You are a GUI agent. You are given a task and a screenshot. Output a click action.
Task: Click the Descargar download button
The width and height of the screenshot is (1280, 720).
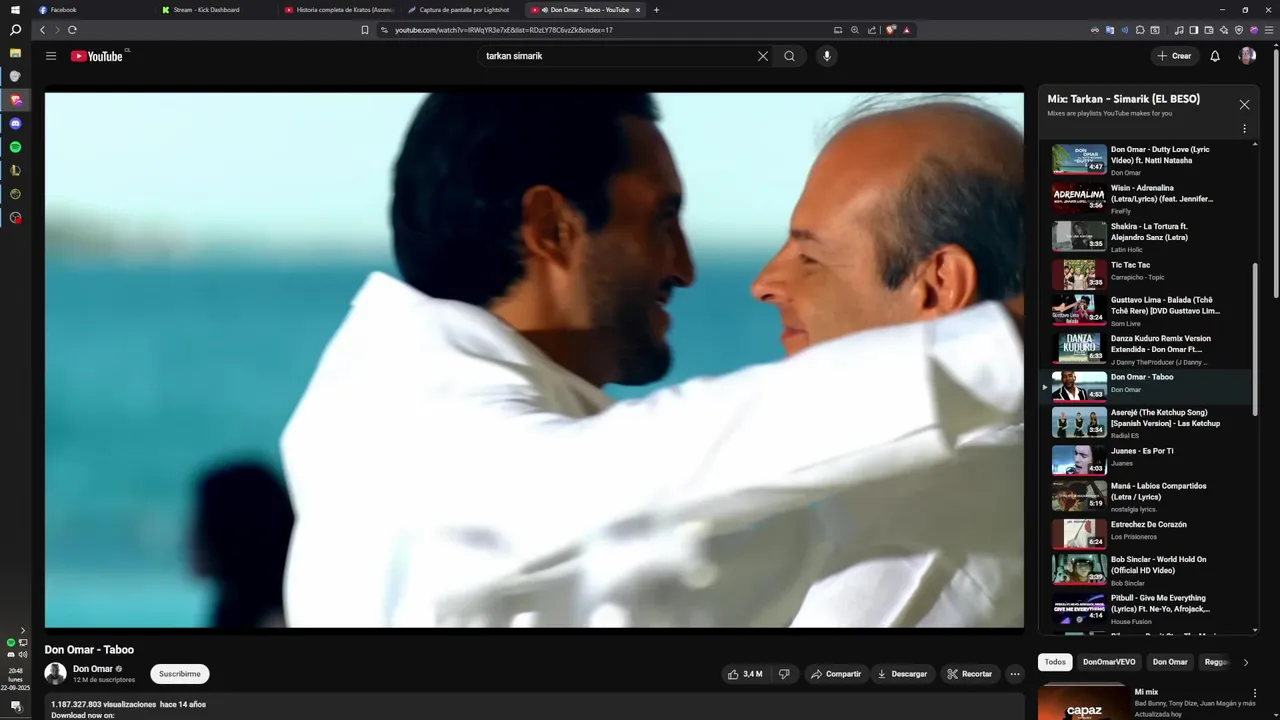[x=903, y=674]
